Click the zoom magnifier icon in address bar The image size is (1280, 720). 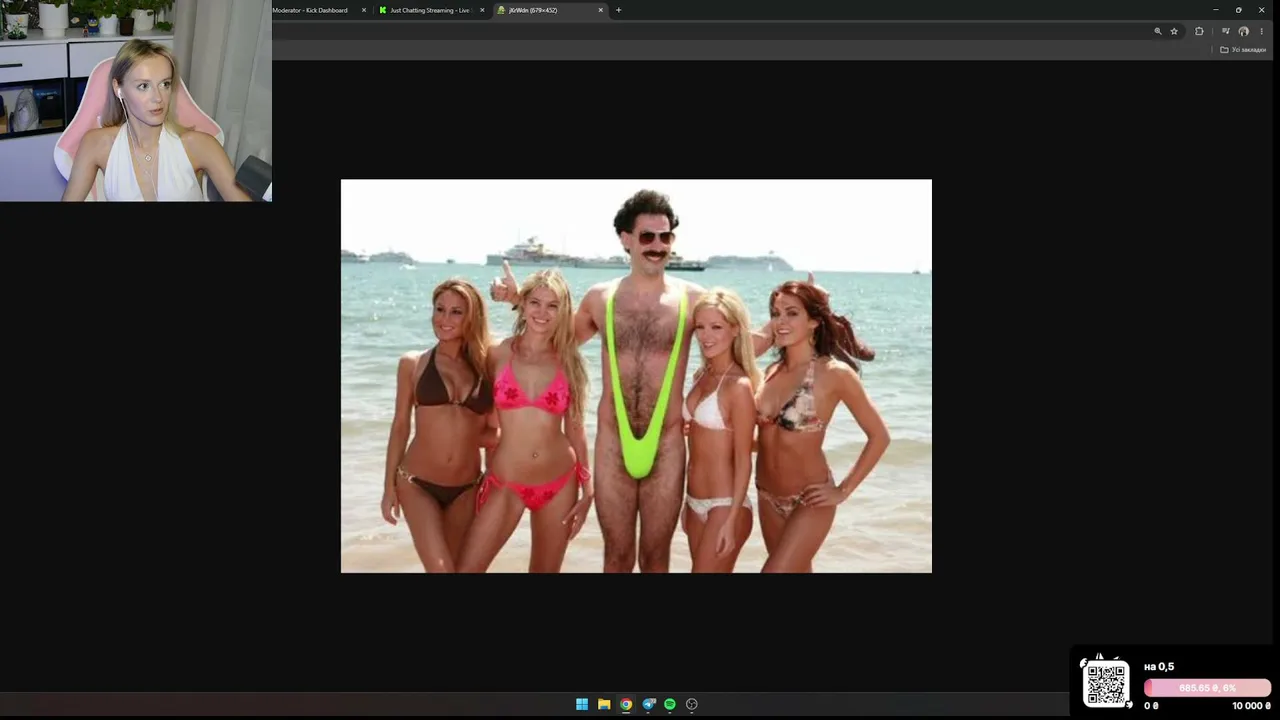click(1158, 31)
